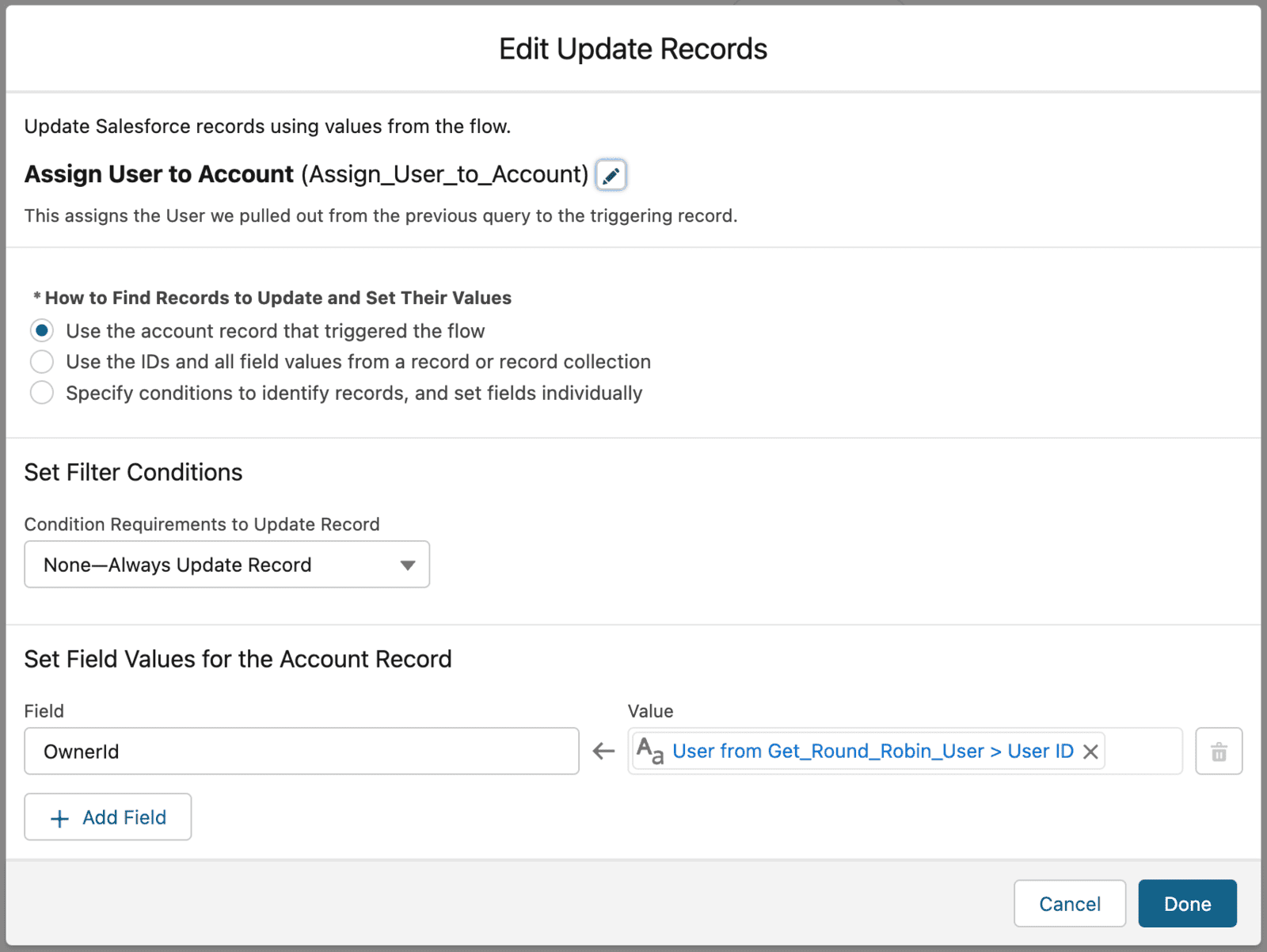Click 'Set Field Values for the Account Record' heading
Viewport: 1267px width, 952px height.
[x=238, y=659]
